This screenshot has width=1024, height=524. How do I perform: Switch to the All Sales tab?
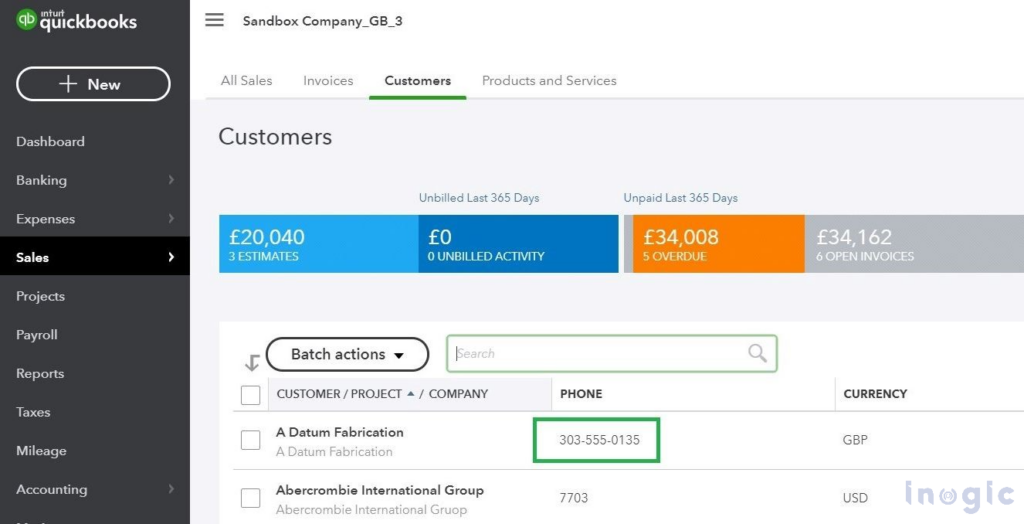tap(246, 80)
